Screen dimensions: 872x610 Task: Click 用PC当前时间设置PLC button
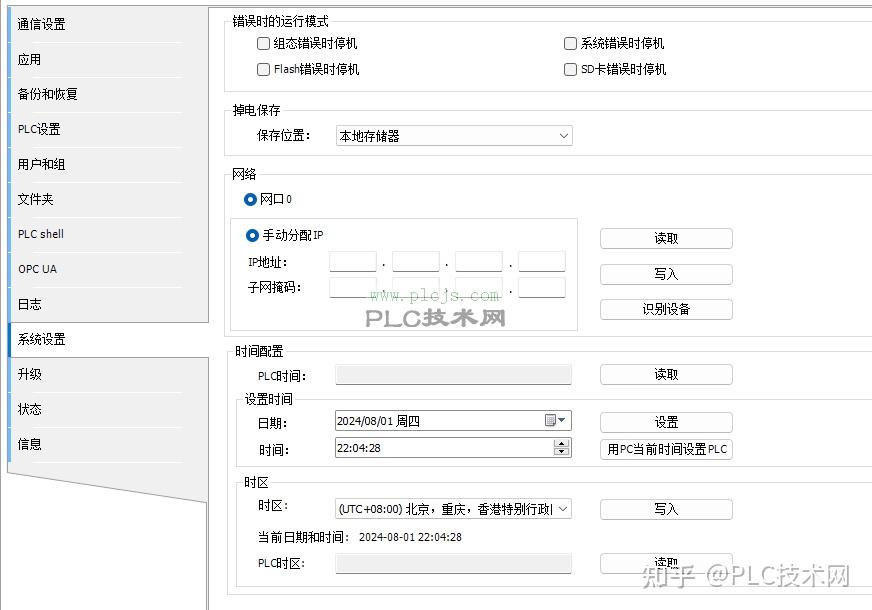666,449
